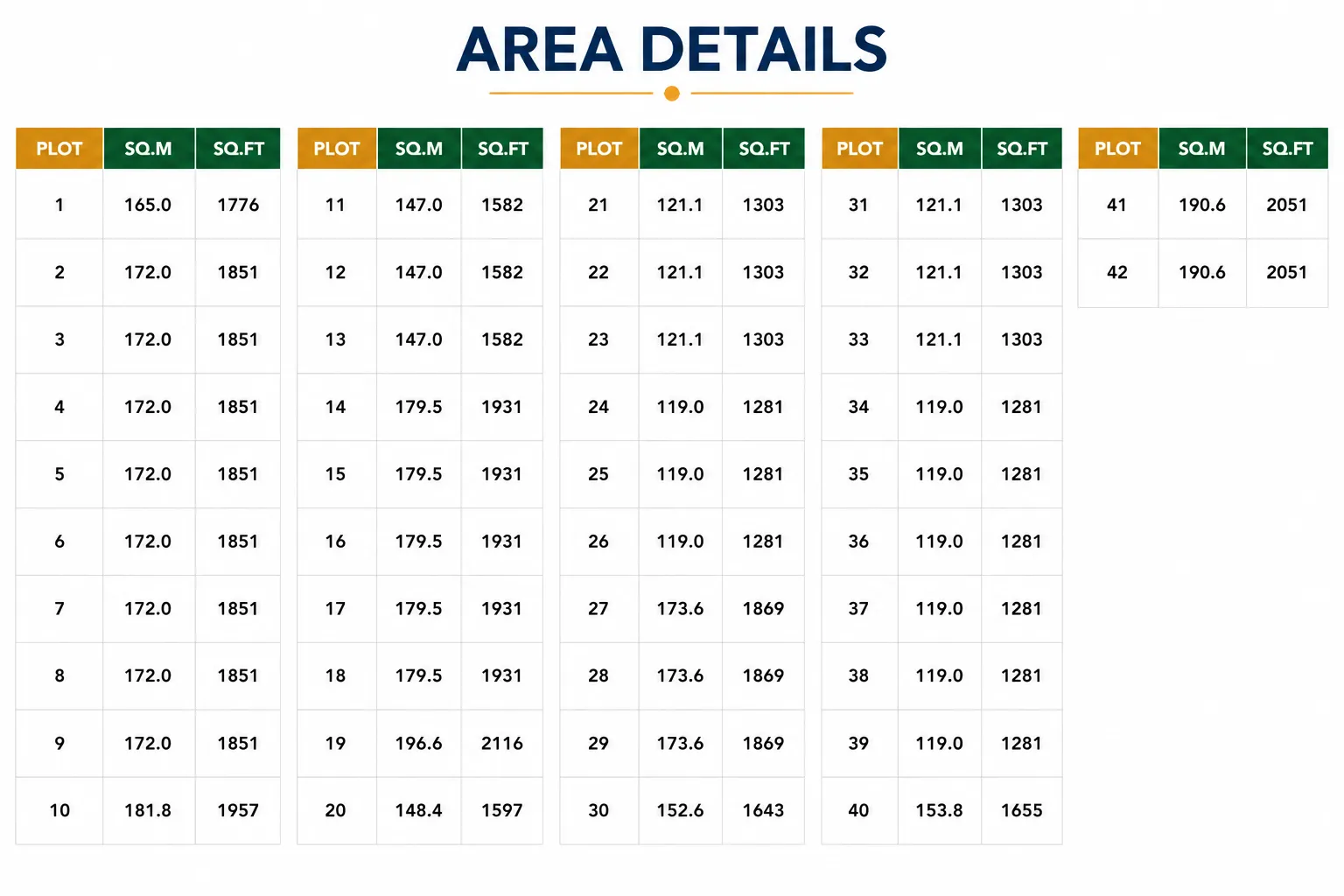Select the 119.0 value in plot 36 row

pyautogui.click(x=939, y=542)
